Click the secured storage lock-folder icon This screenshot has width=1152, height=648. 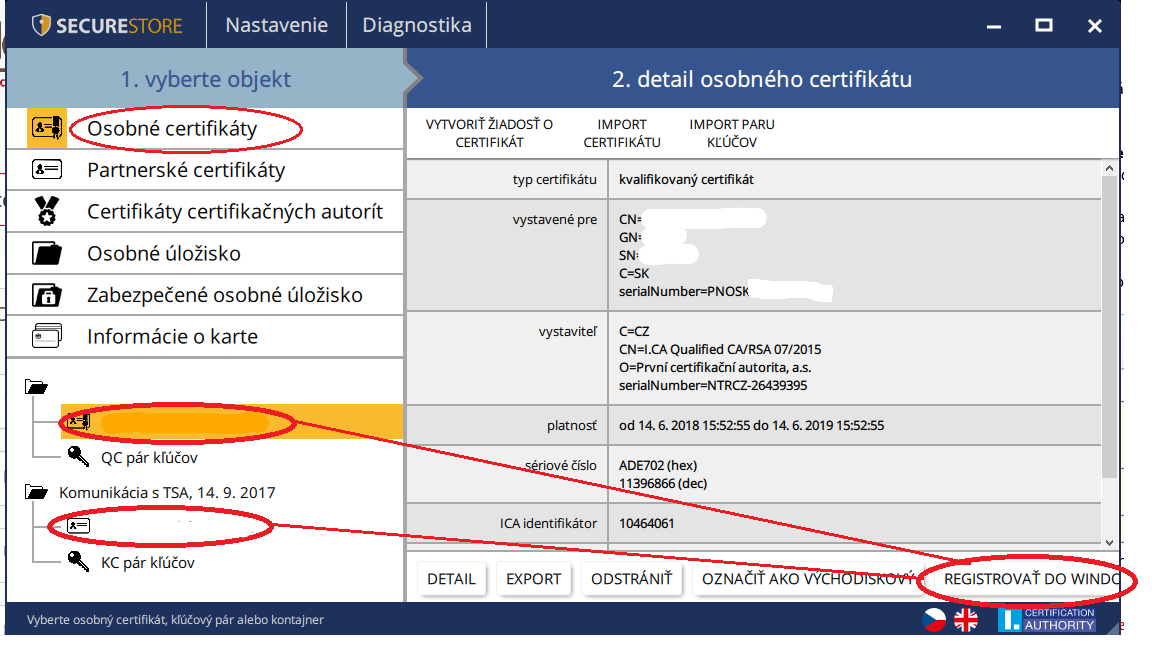pyautogui.click(x=46, y=295)
